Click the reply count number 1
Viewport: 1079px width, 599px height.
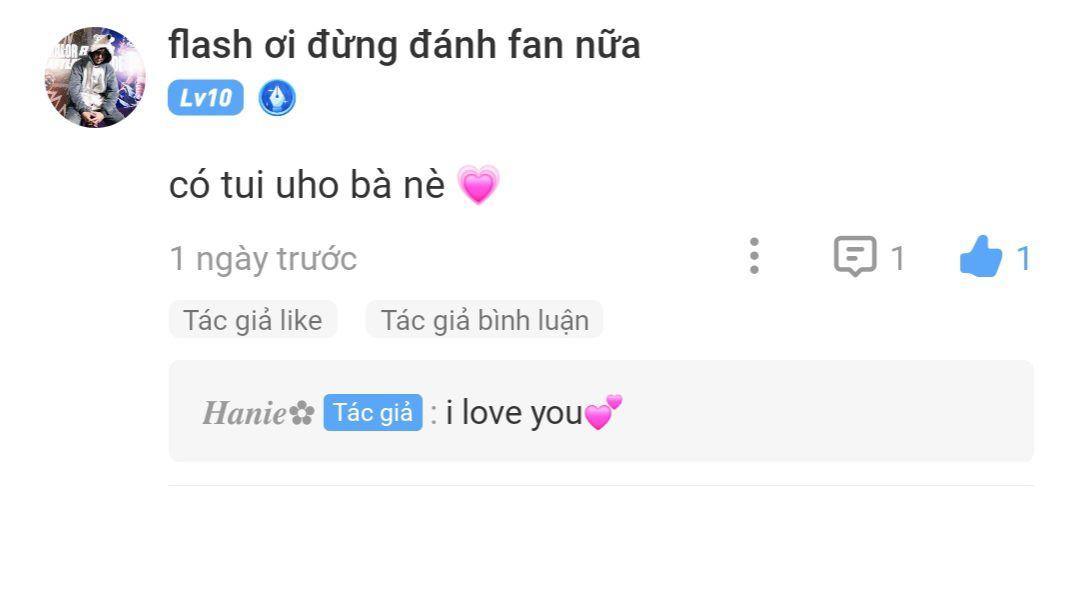point(897,259)
